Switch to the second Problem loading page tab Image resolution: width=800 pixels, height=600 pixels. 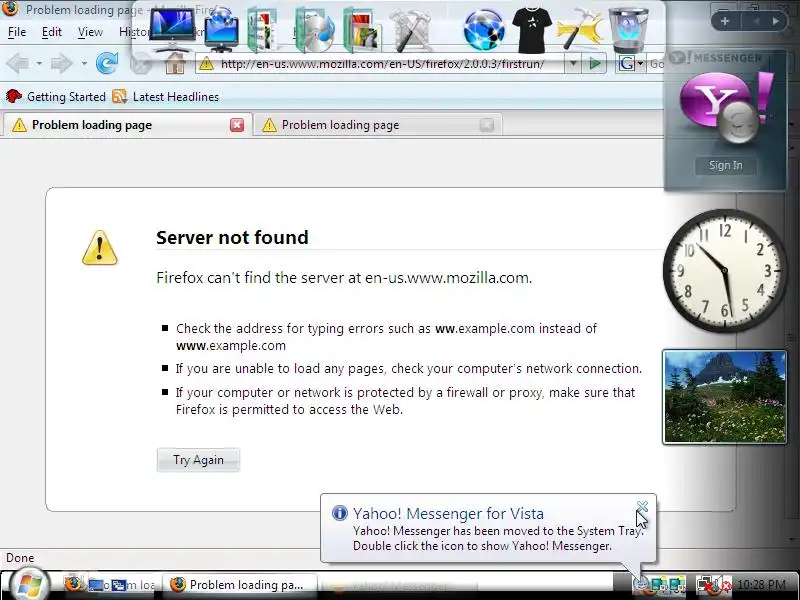pos(378,125)
